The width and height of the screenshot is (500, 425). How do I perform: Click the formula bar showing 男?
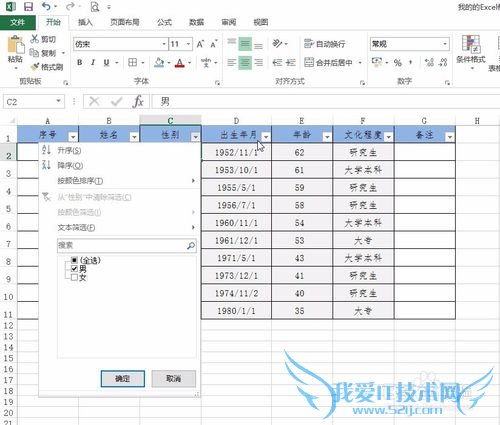[x=326, y=101]
